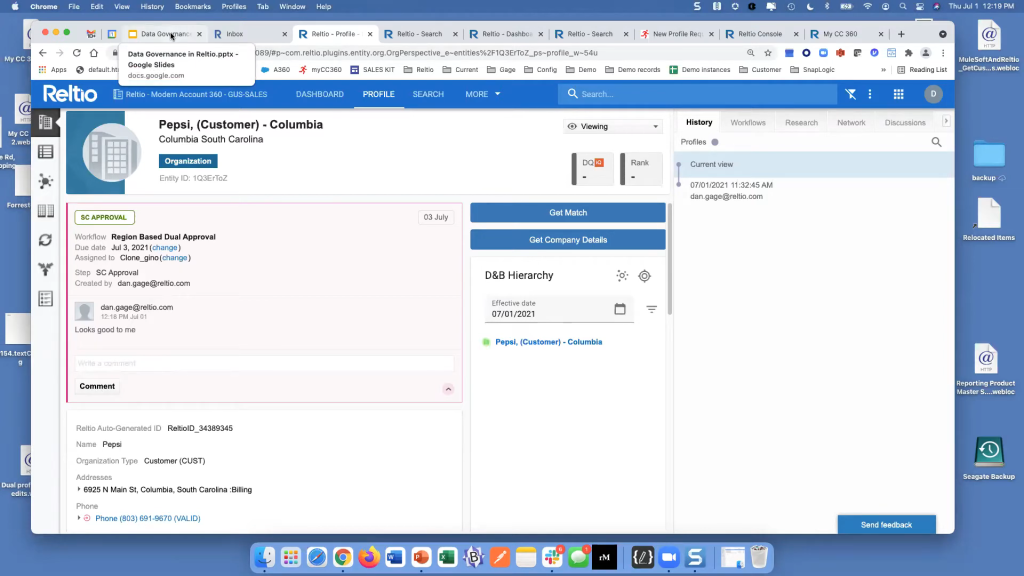Screen dimensions: 1024x576
Task: Open the calendar picker for Effective date
Action: coord(620,309)
